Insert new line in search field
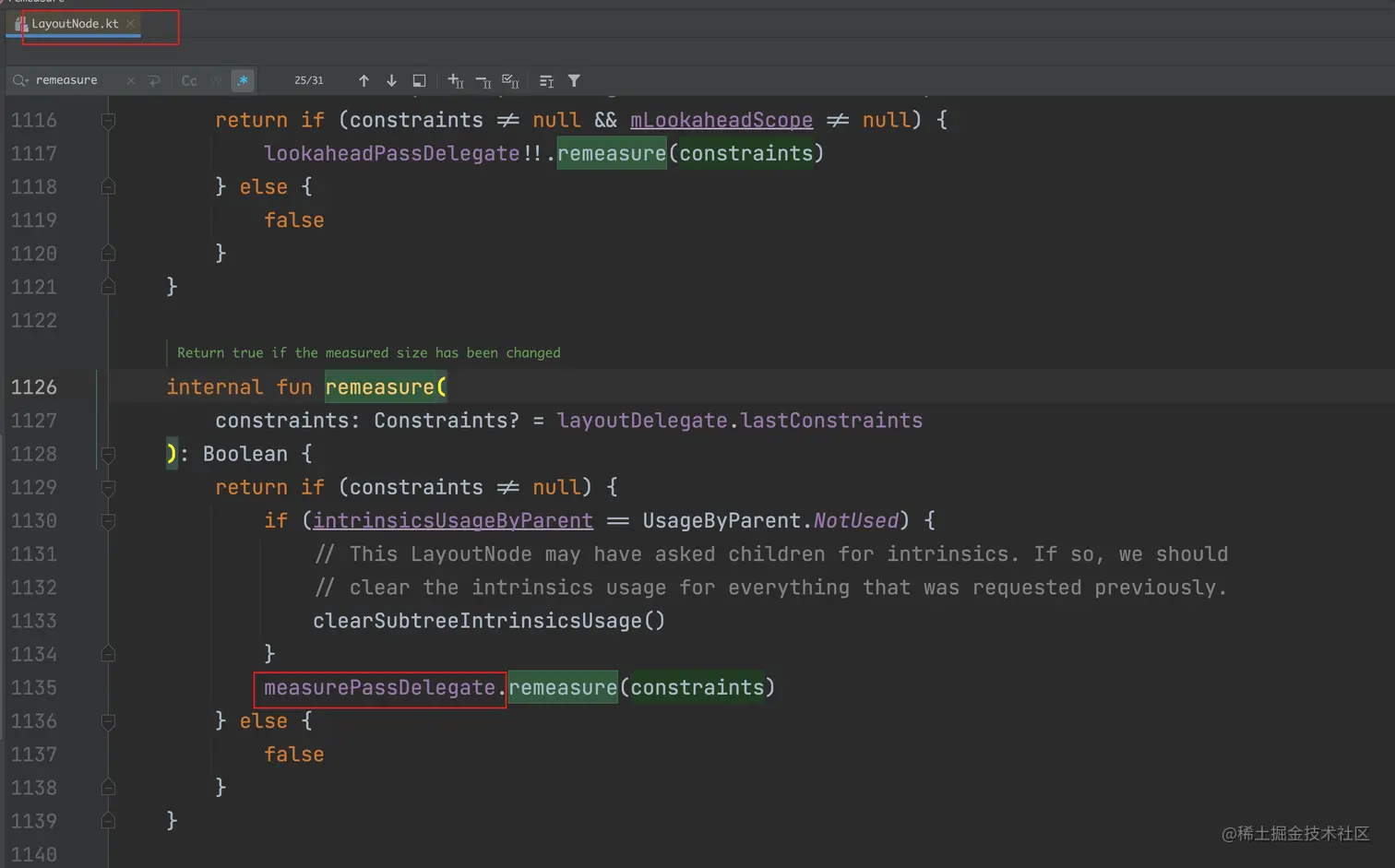Viewport: 1395px width, 868px height. 154,80
